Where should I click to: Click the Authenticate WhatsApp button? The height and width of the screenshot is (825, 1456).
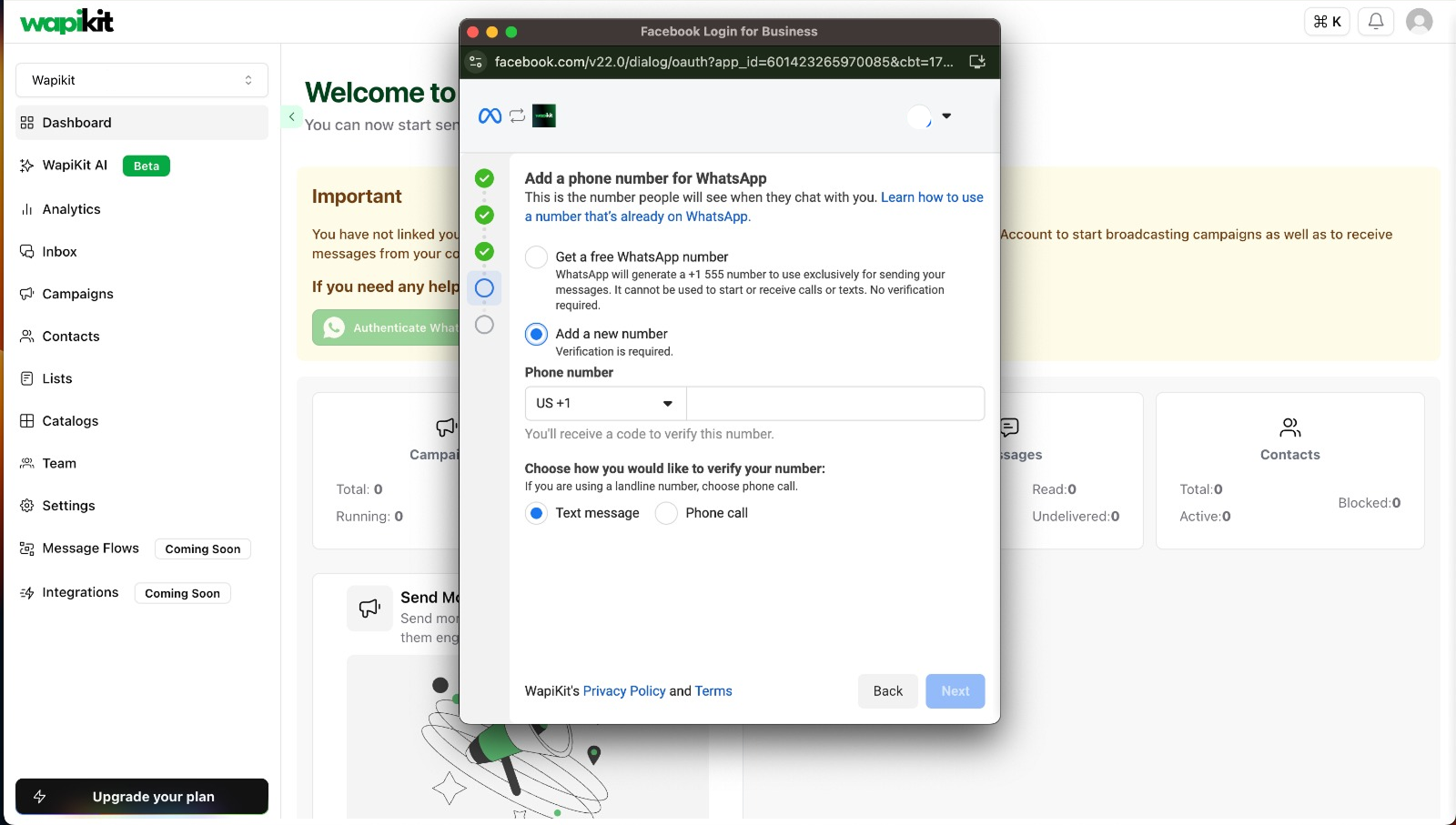[x=386, y=327]
